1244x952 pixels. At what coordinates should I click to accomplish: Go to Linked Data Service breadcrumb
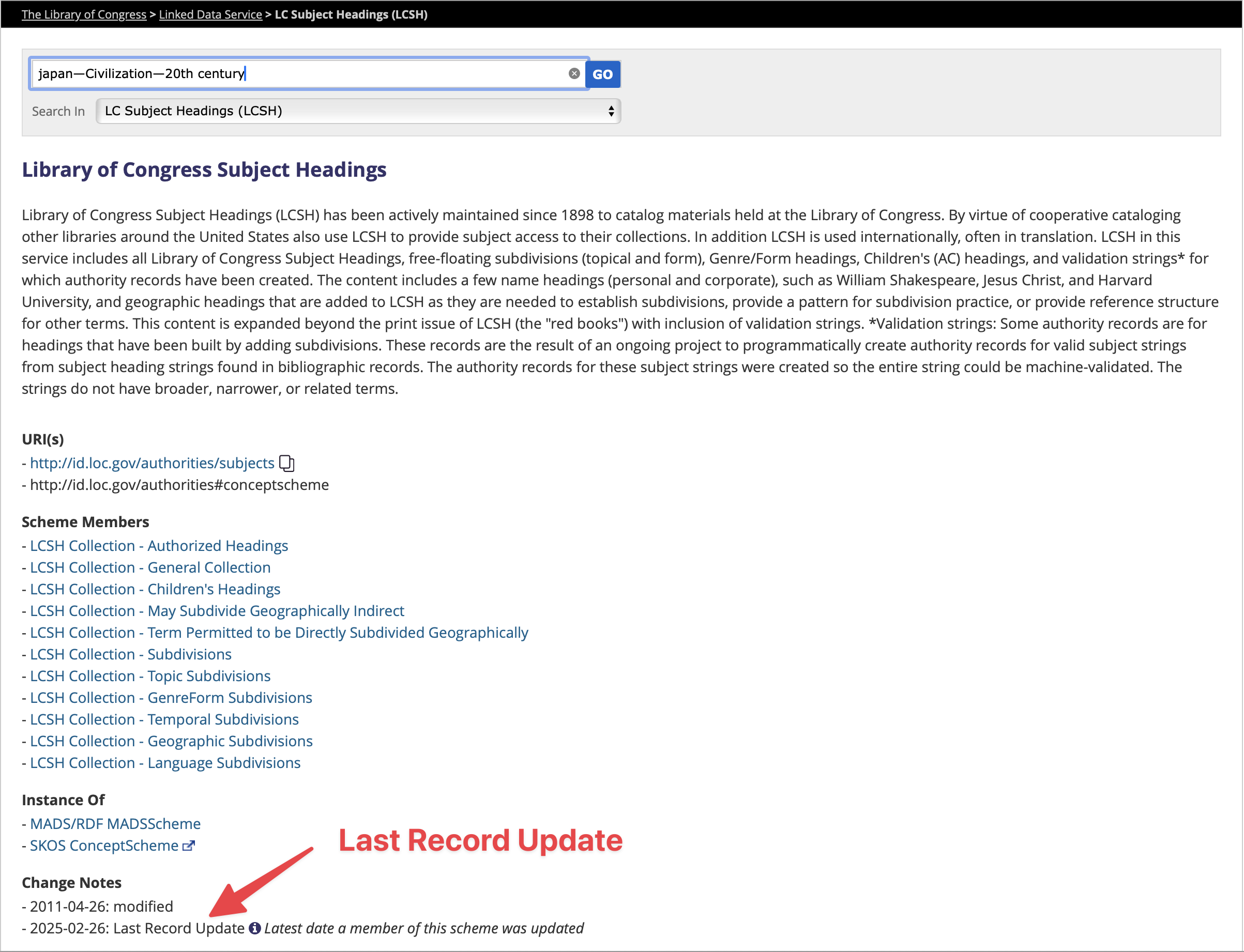(210, 14)
